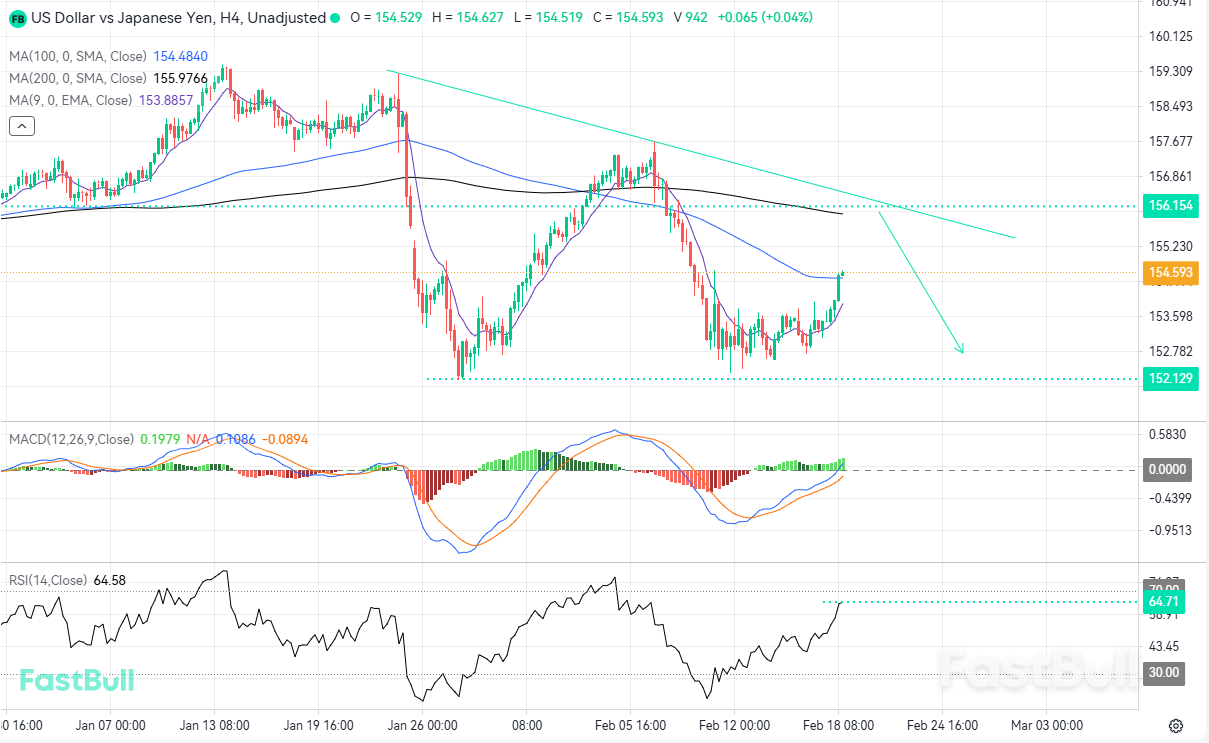Click the Jan 26 00:00 time axis label
The height and width of the screenshot is (743, 1209).
pyautogui.click(x=423, y=725)
